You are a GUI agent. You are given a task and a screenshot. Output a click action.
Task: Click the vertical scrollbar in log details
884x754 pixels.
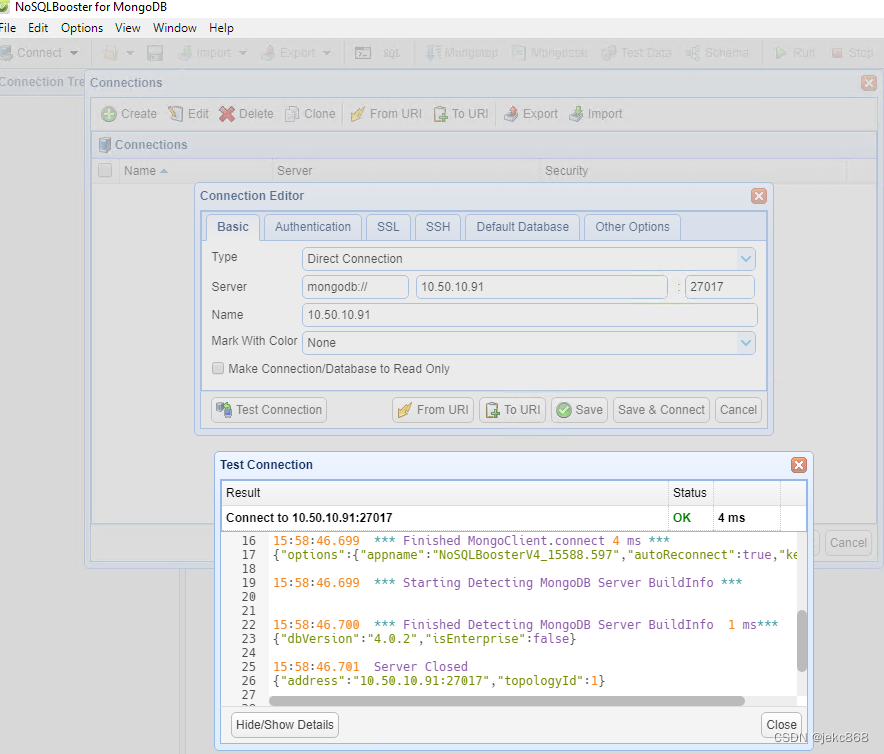[x=802, y=641]
